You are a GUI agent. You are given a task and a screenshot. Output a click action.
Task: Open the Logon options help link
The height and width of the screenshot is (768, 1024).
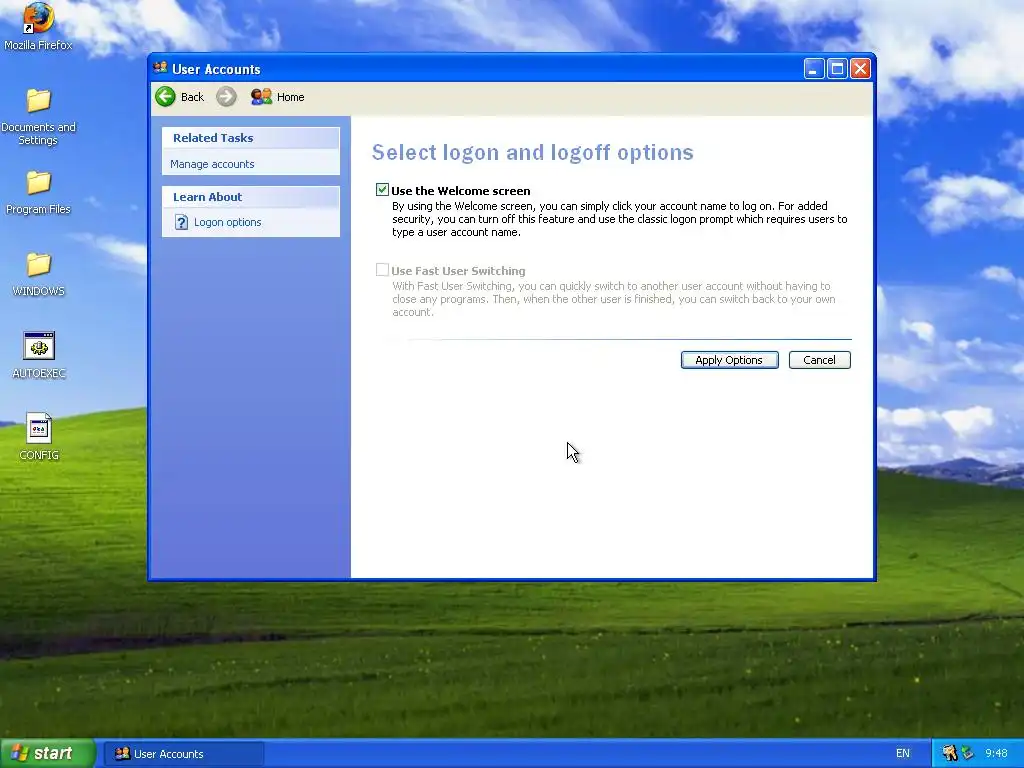click(227, 222)
